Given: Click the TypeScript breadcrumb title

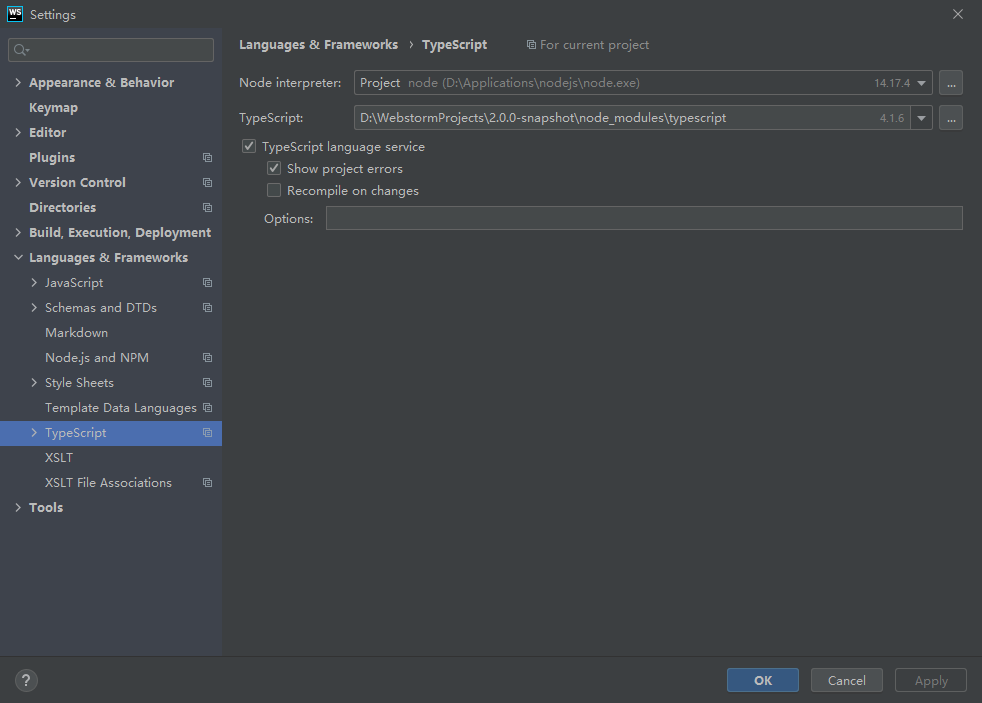Looking at the screenshot, I should [x=454, y=45].
